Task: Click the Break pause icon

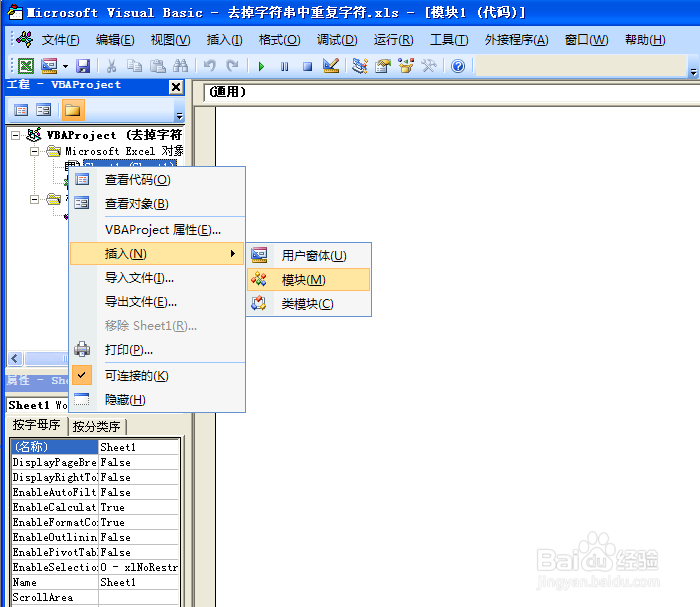Action: tap(284, 67)
